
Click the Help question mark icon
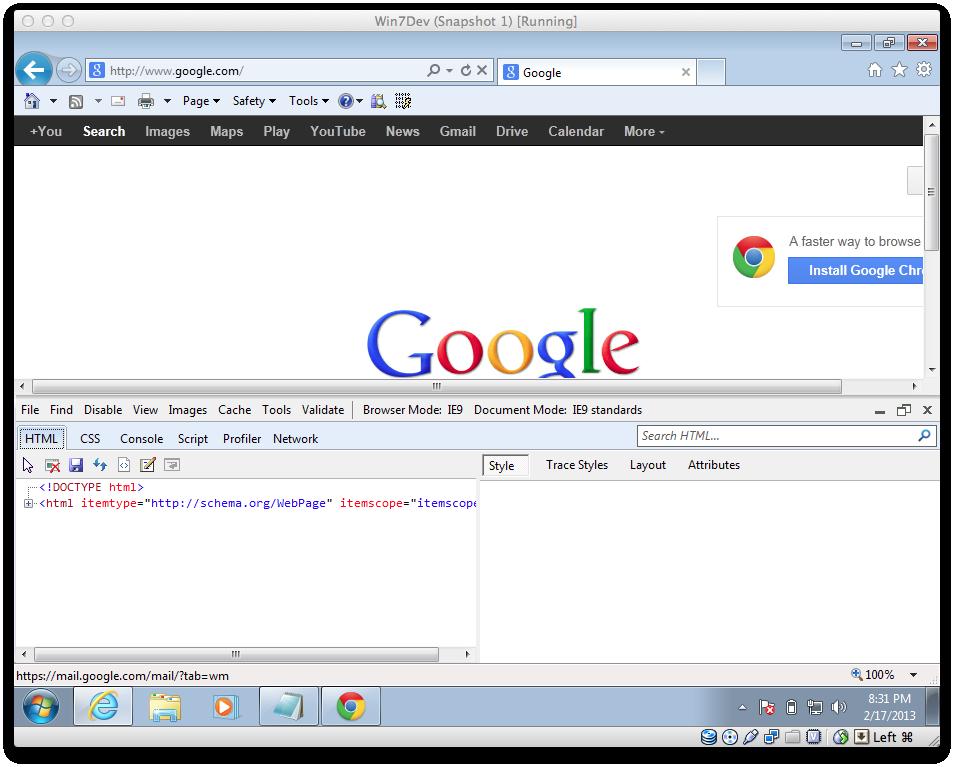pyautogui.click(x=346, y=101)
